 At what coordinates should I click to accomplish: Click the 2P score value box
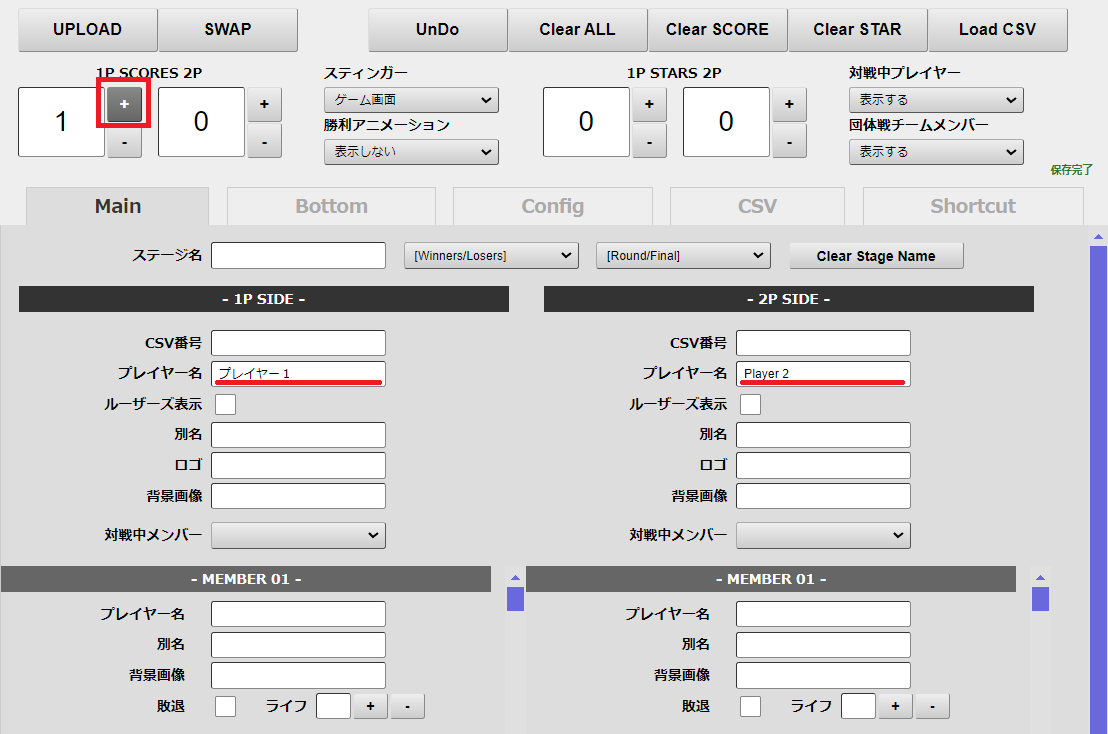pyautogui.click(x=201, y=122)
